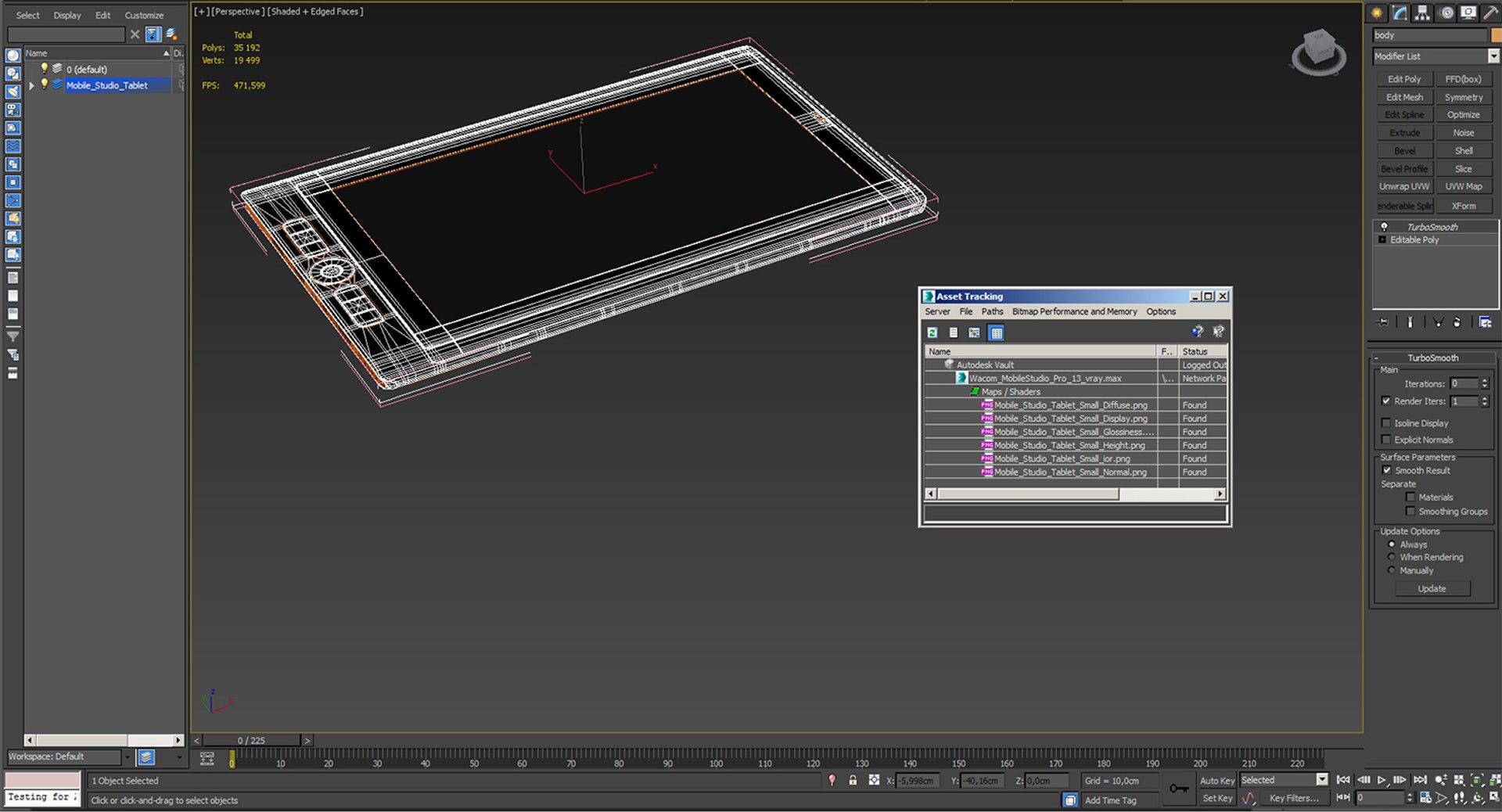Screen dimensions: 1502x812
Task: Open the Modifier List dropdown
Action: [1493, 56]
